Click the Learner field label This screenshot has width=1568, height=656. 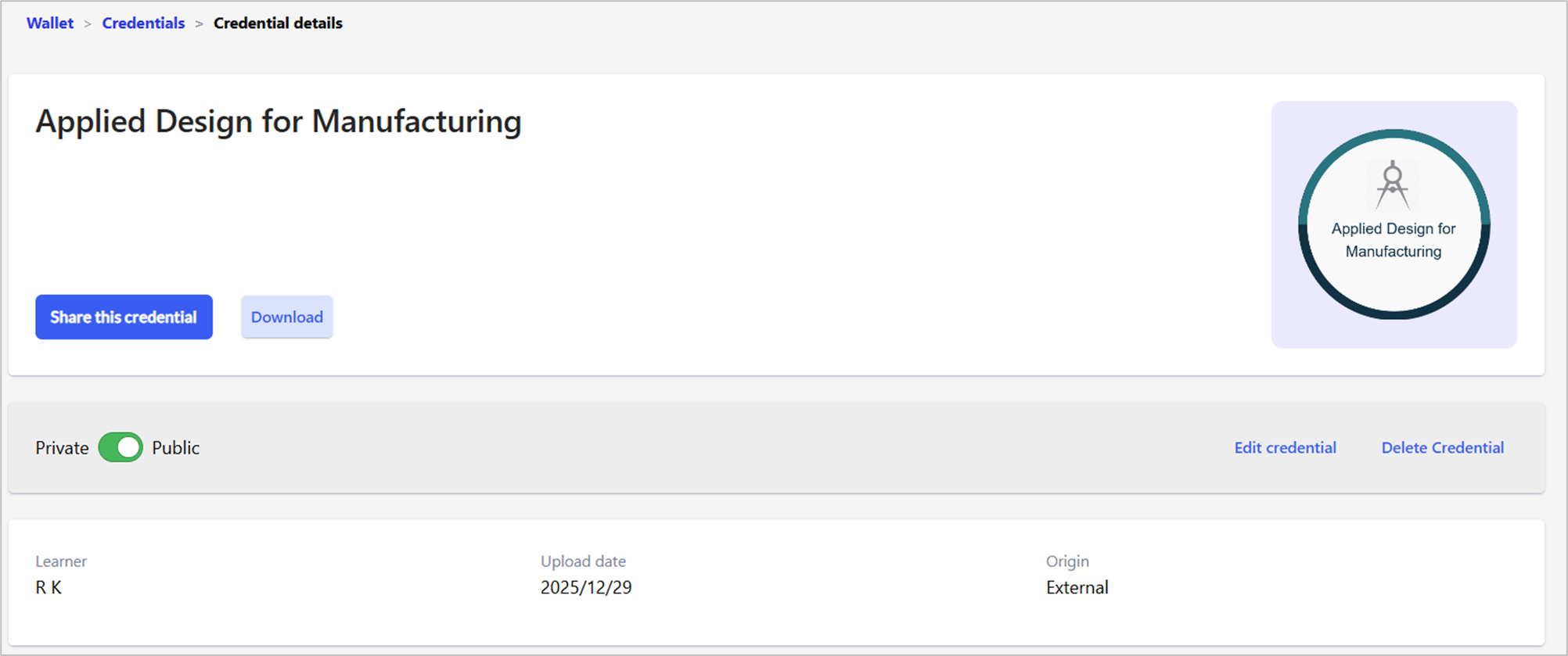tap(61, 561)
